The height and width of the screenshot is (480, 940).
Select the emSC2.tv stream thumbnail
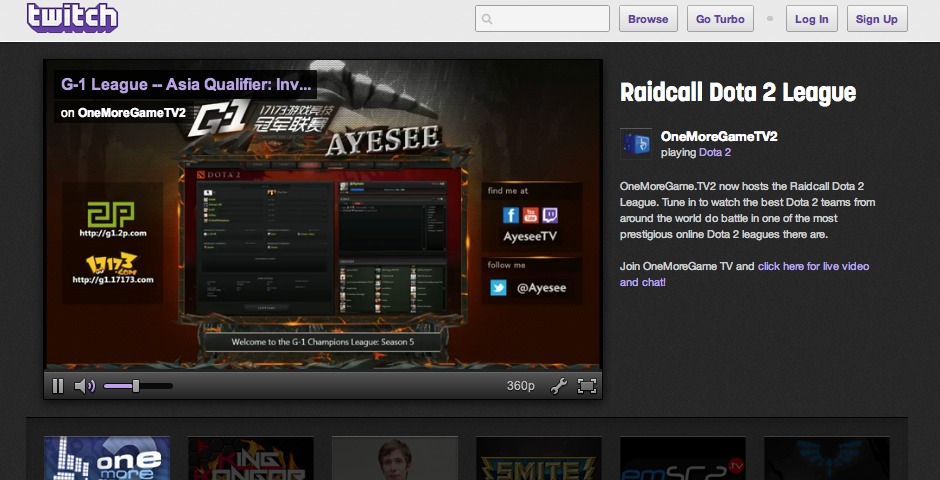[x=683, y=458]
